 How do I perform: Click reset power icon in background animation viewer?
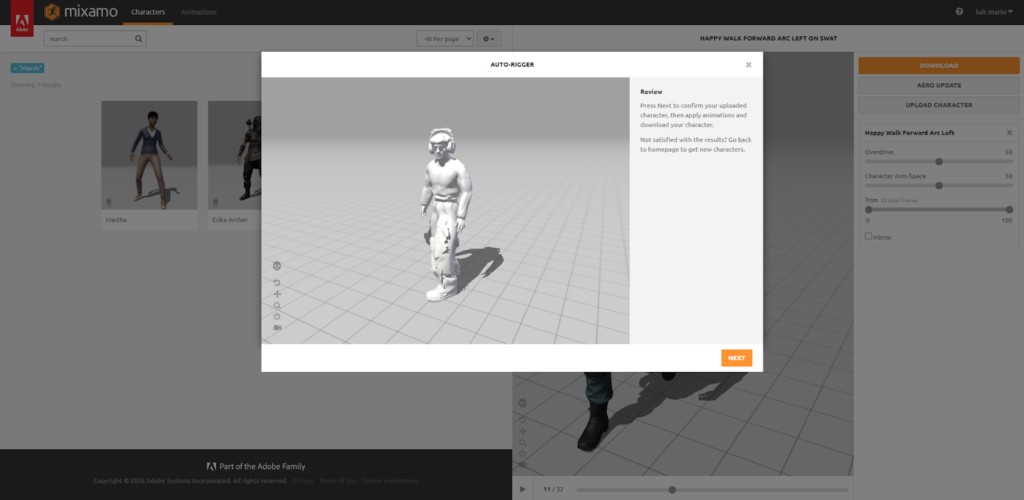pyautogui.click(x=522, y=453)
